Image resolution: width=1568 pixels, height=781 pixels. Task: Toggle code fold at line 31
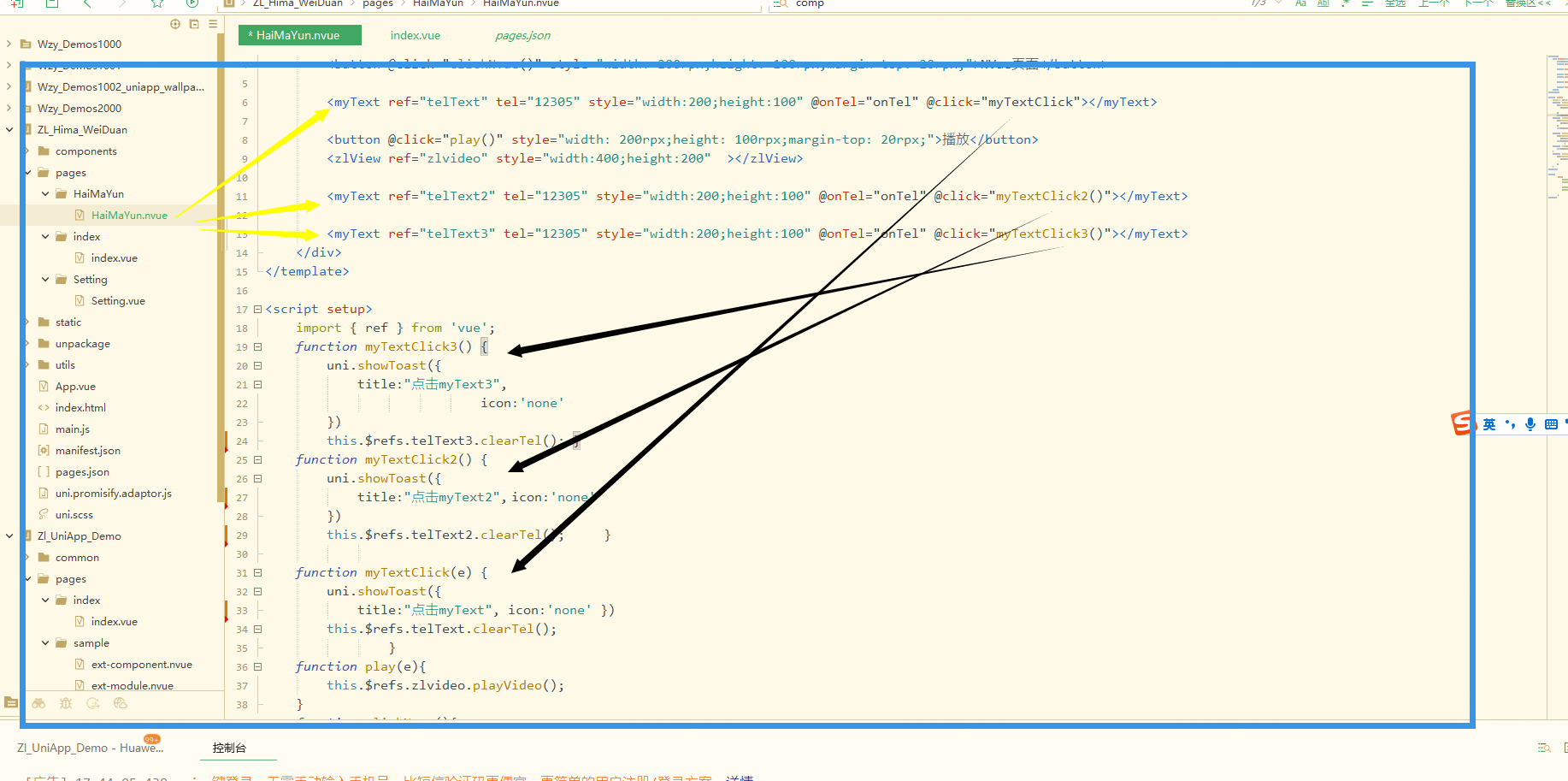(x=257, y=573)
